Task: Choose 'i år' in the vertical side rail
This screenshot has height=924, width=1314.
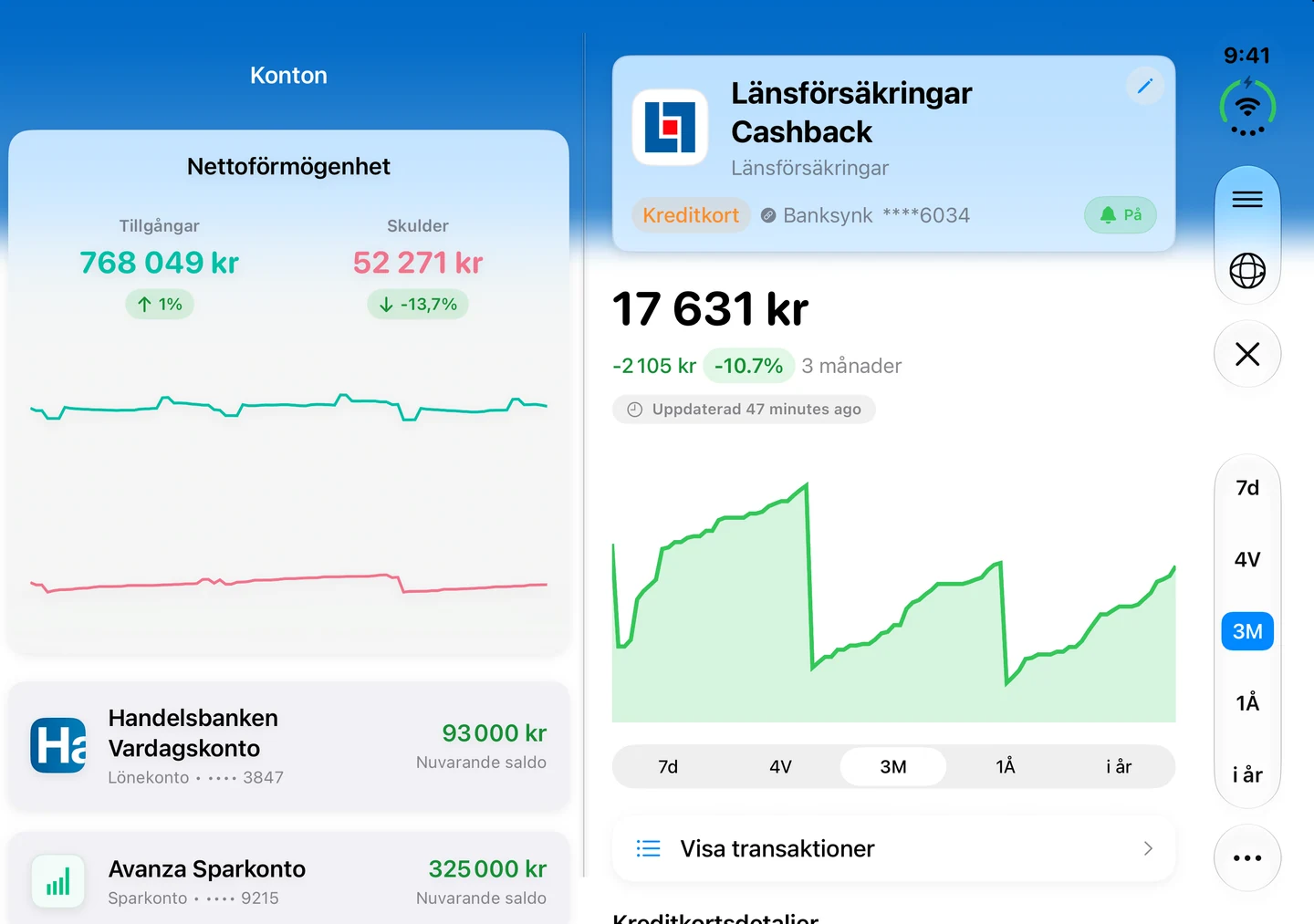Action: point(1247,774)
